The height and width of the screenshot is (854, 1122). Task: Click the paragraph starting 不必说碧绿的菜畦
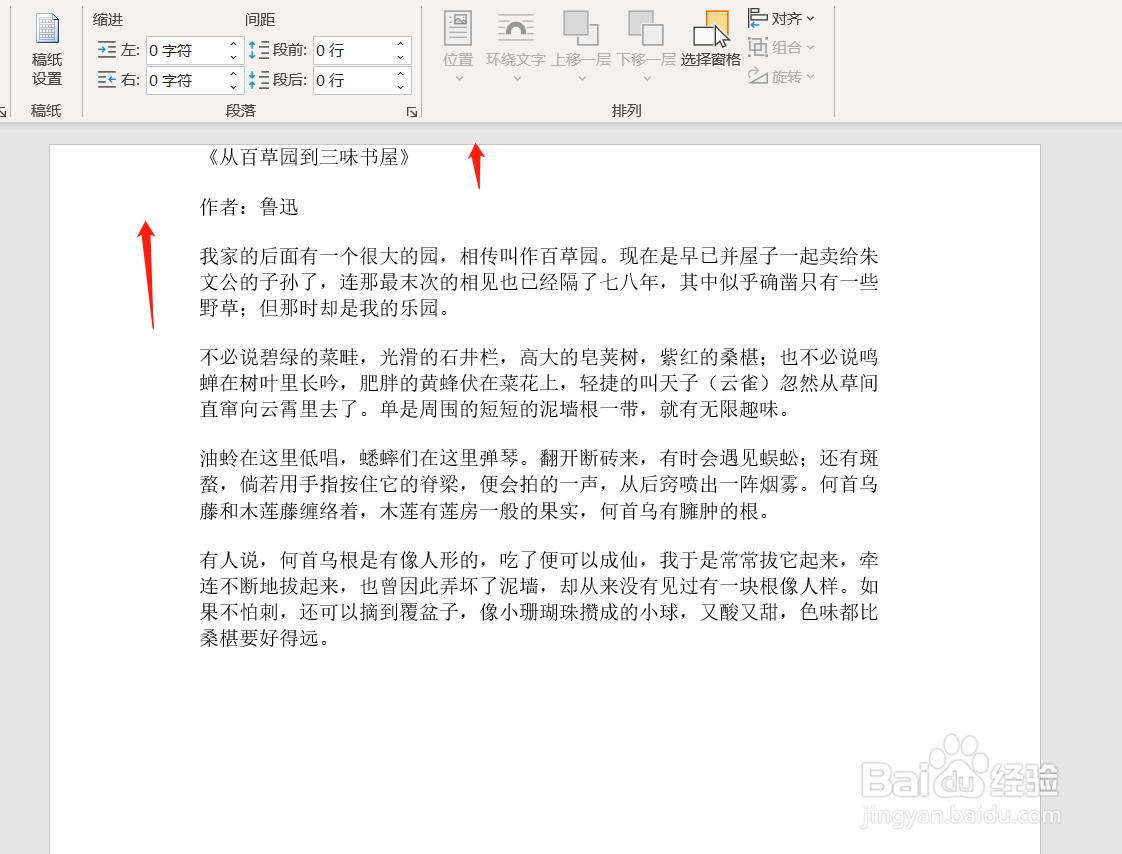[539, 383]
